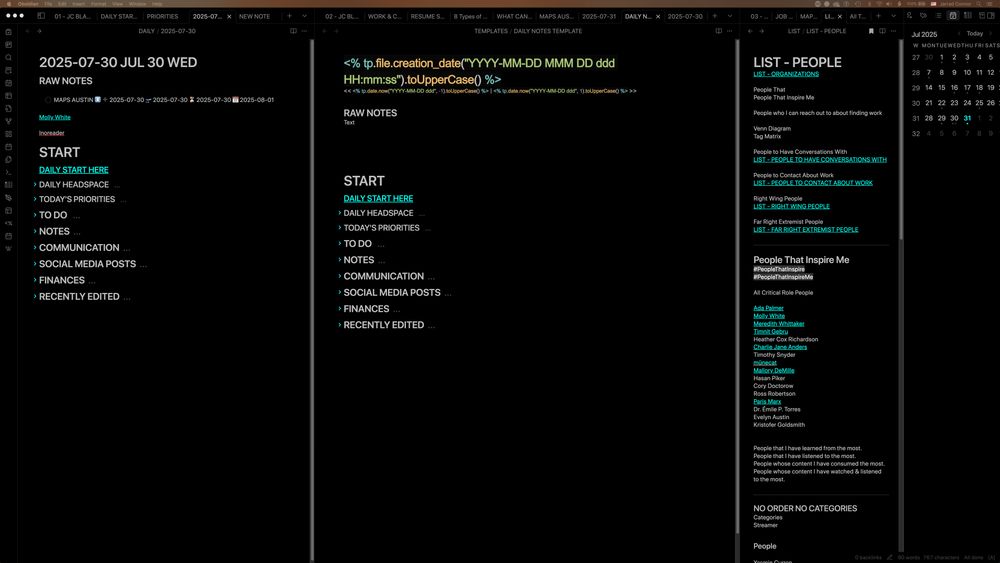Viewport: 1000px width, 563px height.
Task: Click the LIST - PEOPLE pane scrollbar
Action: click(x=901, y=140)
